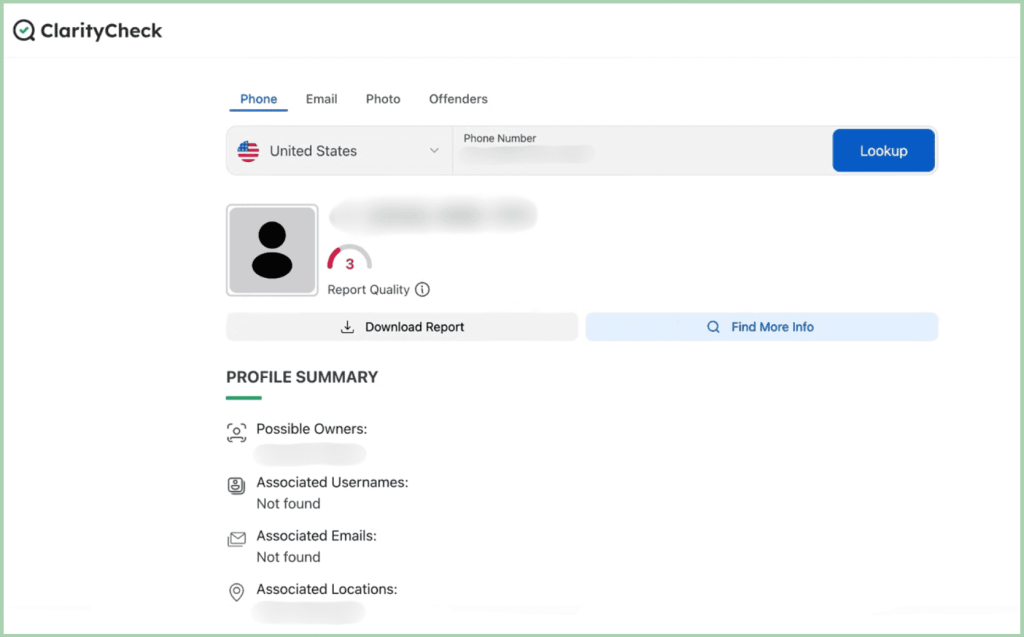Click the @ icon next to Associated Usernames
Viewport: 1024px width, 637px height.
[x=236, y=484]
